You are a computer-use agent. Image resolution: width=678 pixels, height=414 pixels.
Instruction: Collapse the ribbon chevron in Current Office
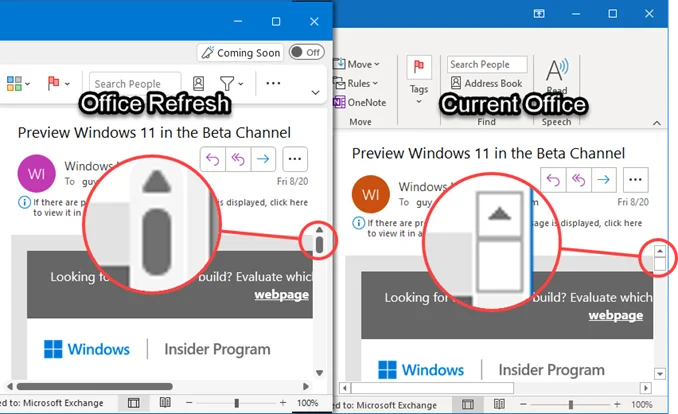[x=657, y=123]
